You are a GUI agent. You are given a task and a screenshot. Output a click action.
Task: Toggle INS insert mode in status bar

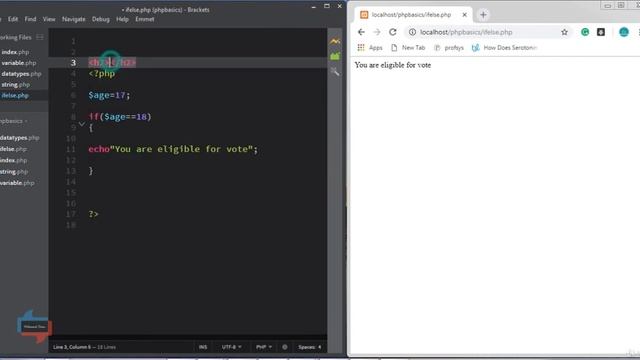tap(203, 347)
